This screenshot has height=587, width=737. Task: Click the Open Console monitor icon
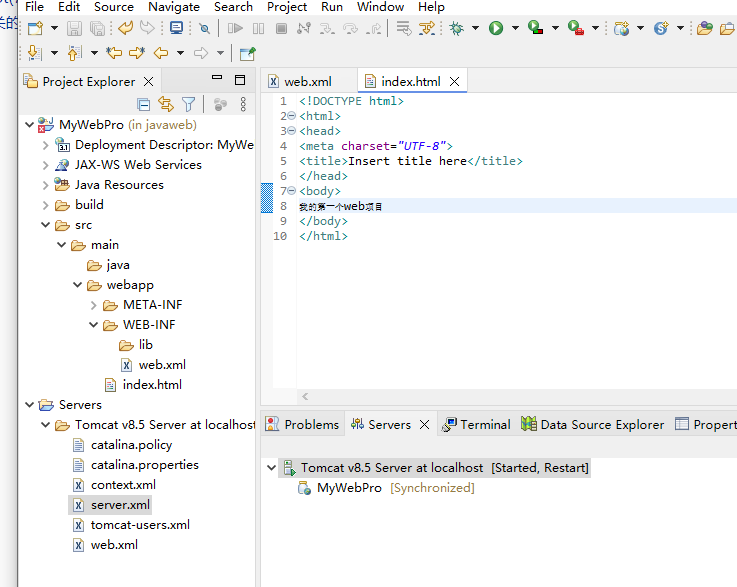tap(176, 28)
